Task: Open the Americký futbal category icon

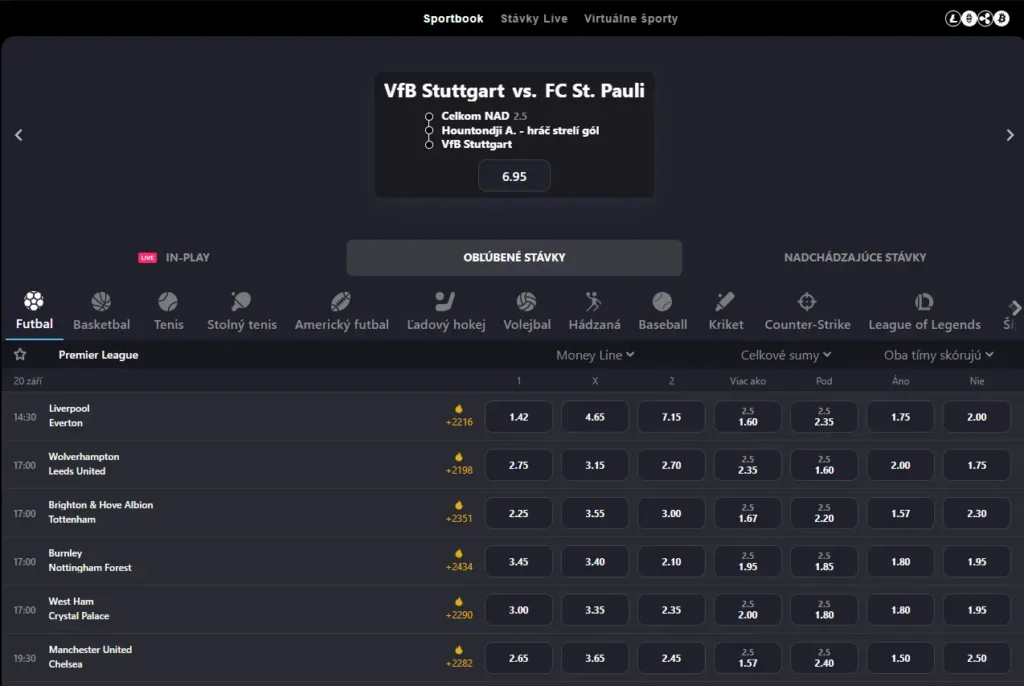Action: click(341, 302)
